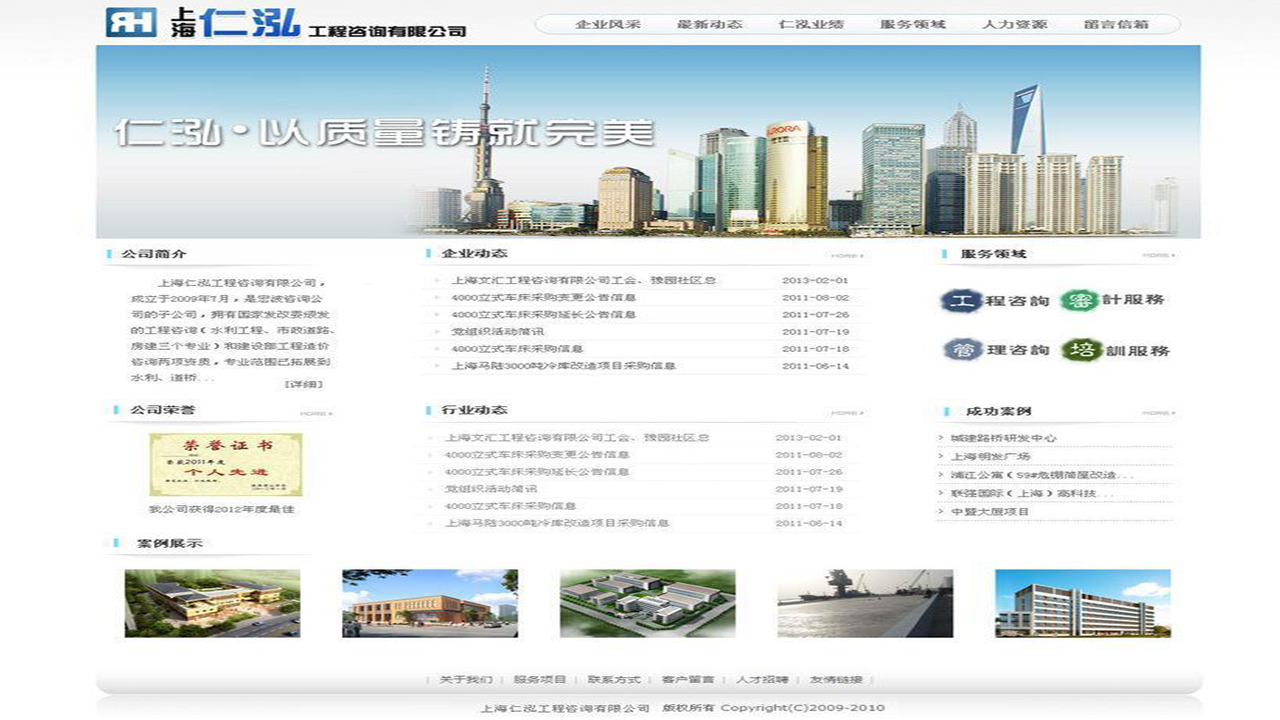Click the [详细] link under 公司简介

click(x=304, y=384)
